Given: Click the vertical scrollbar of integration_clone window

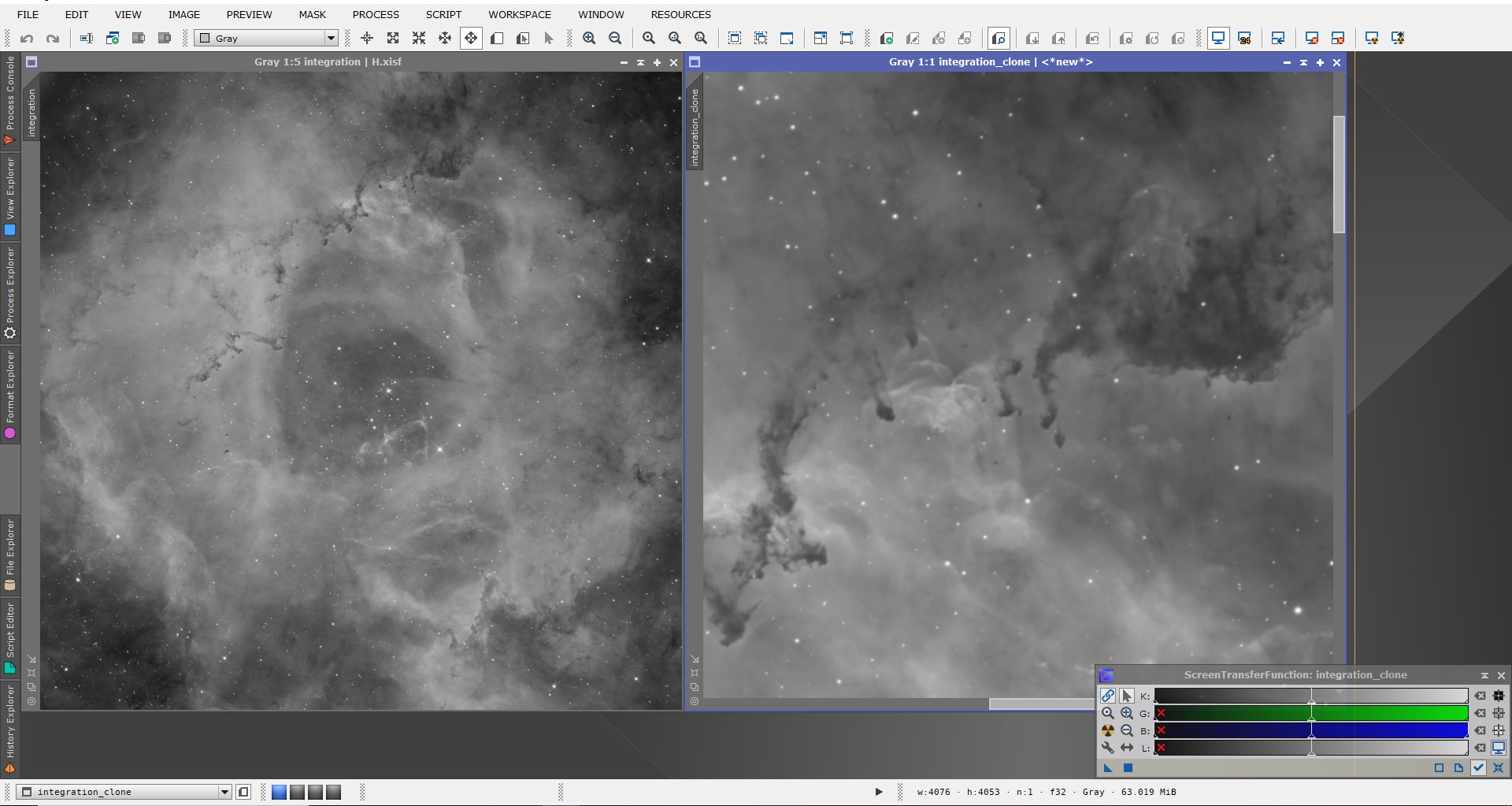Looking at the screenshot, I should pyautogui.click(x=1339, y=175).
